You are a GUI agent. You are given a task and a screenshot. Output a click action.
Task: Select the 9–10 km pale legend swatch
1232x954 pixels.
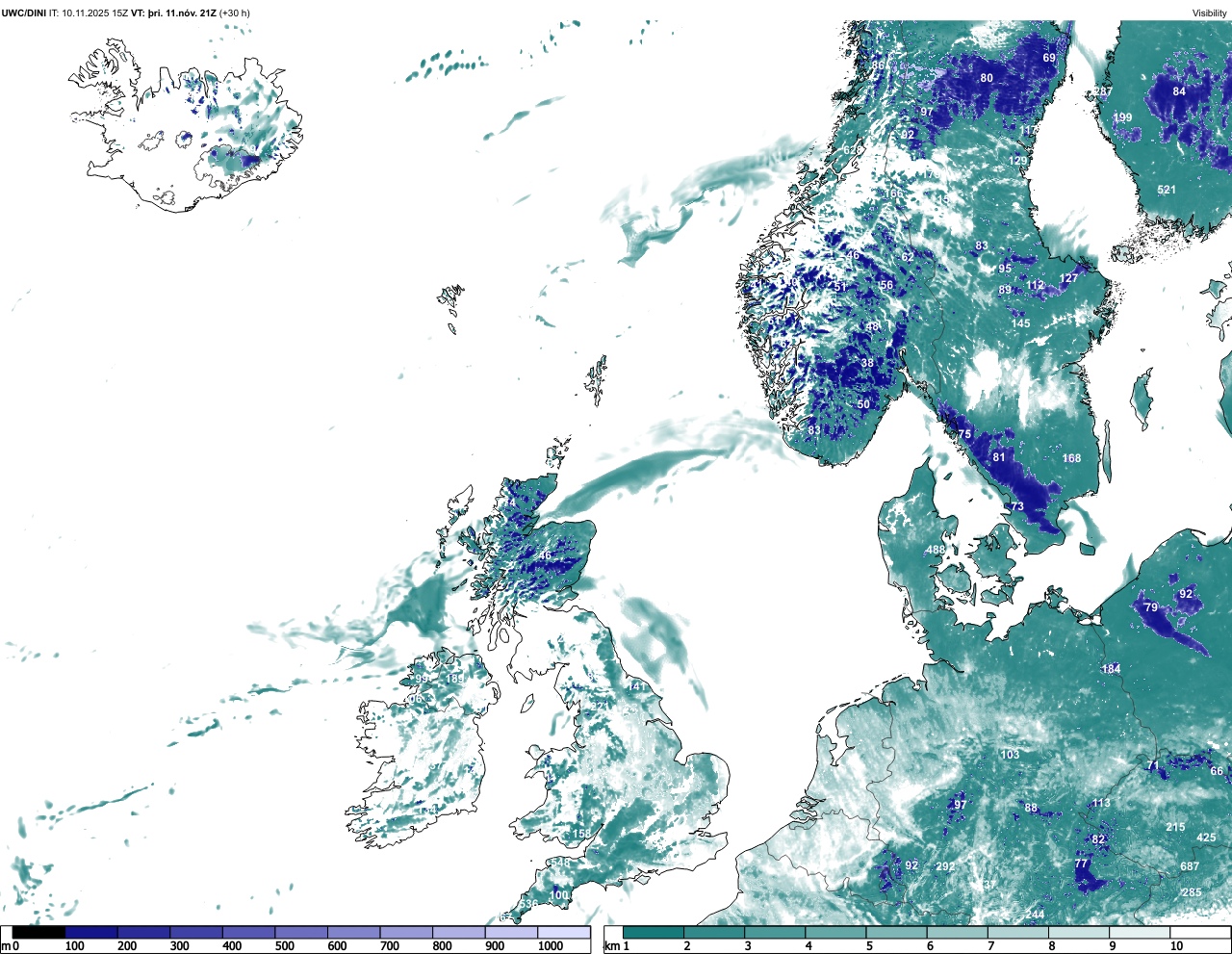pos(1140,932)
